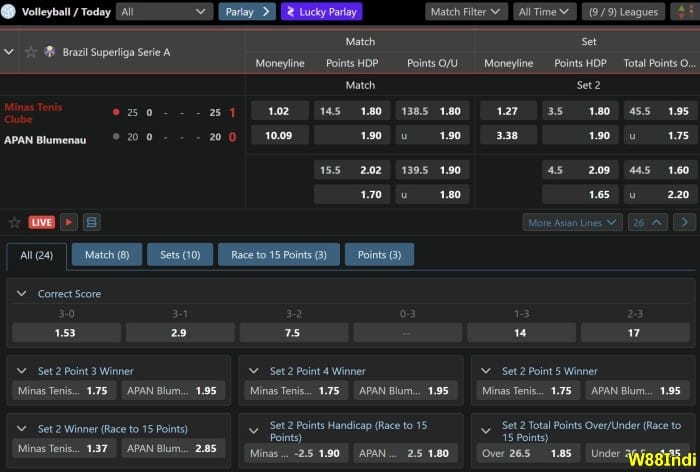The image size is (700, 472).
Task: Switch to Race to 15 Points (3) tab
Action: (279, 255)
